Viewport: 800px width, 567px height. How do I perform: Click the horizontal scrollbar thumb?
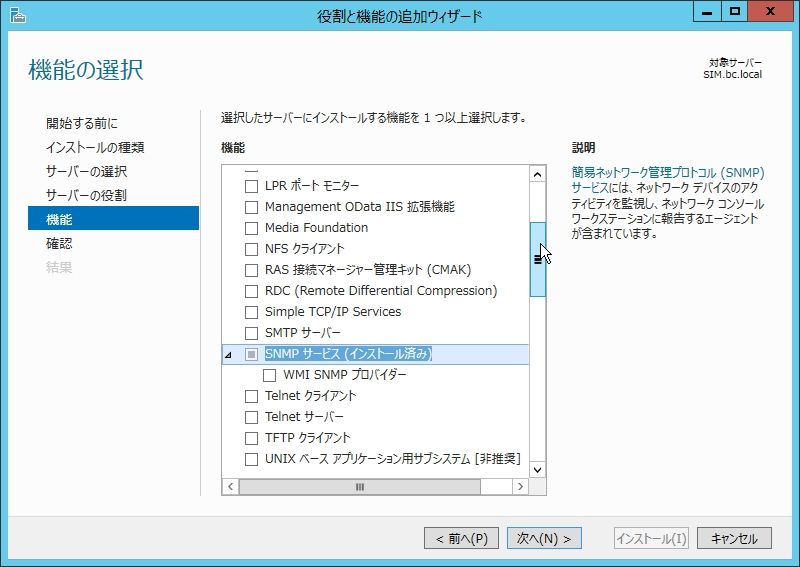point(360,486)
